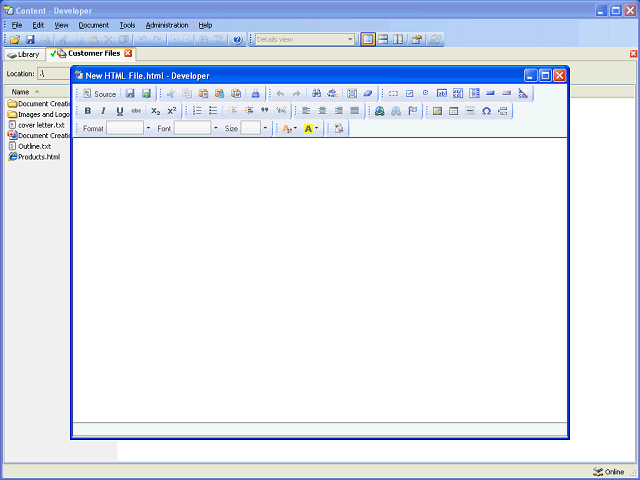Open the text color picker
Viewport: 640px width, 480px height.
[x=289, y=129]
